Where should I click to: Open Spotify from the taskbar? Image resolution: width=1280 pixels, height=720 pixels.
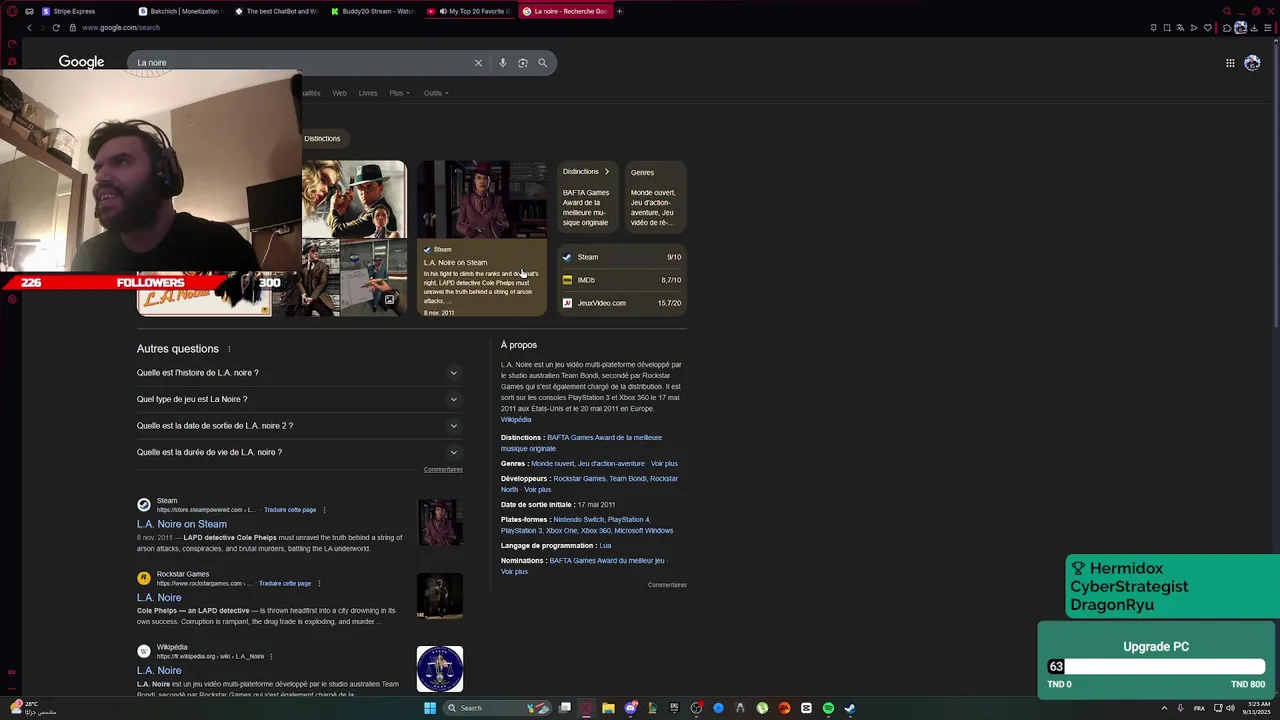point(828,708)
